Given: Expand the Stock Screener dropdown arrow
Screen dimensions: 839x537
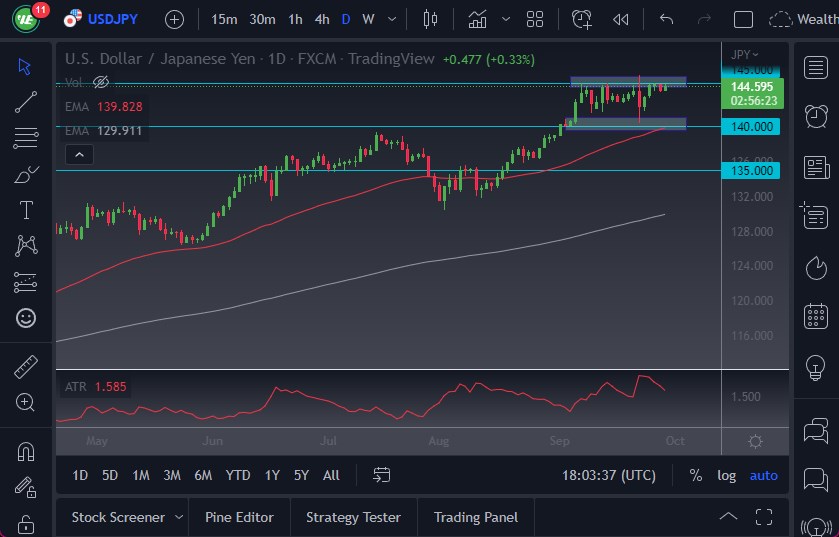Looking at the screenshot, I should click(179, 517).
